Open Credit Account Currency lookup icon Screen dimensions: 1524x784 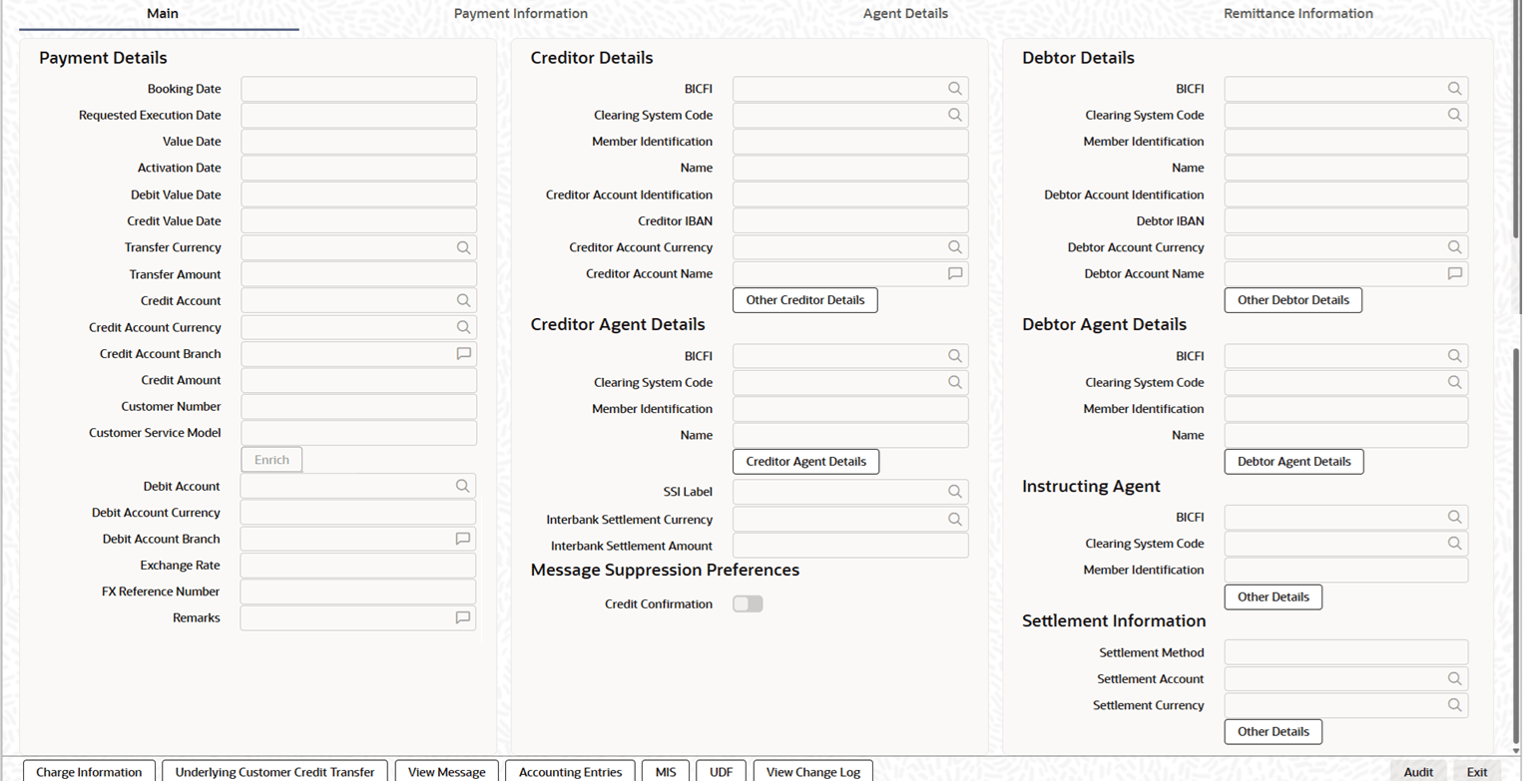tap(463, 327)
